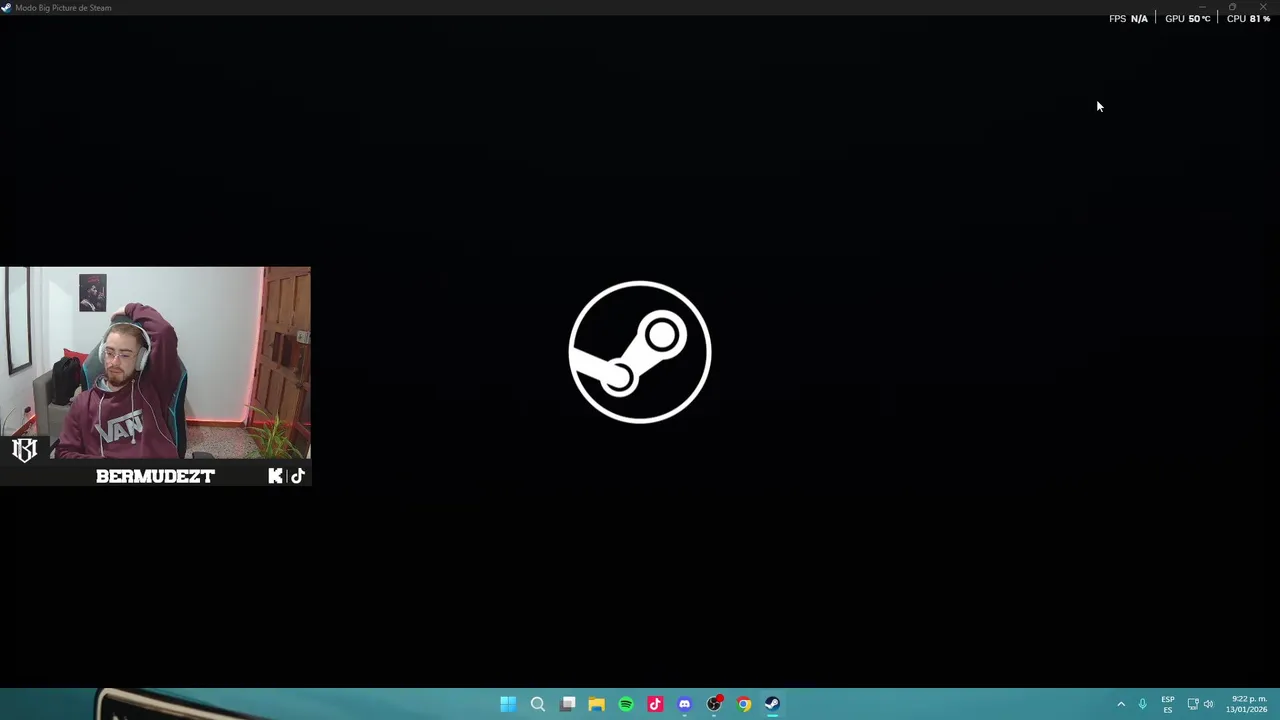1280x720 pixels.
Task: Click title text Modo Big Picture de Steam
Action: click(63, 7)
